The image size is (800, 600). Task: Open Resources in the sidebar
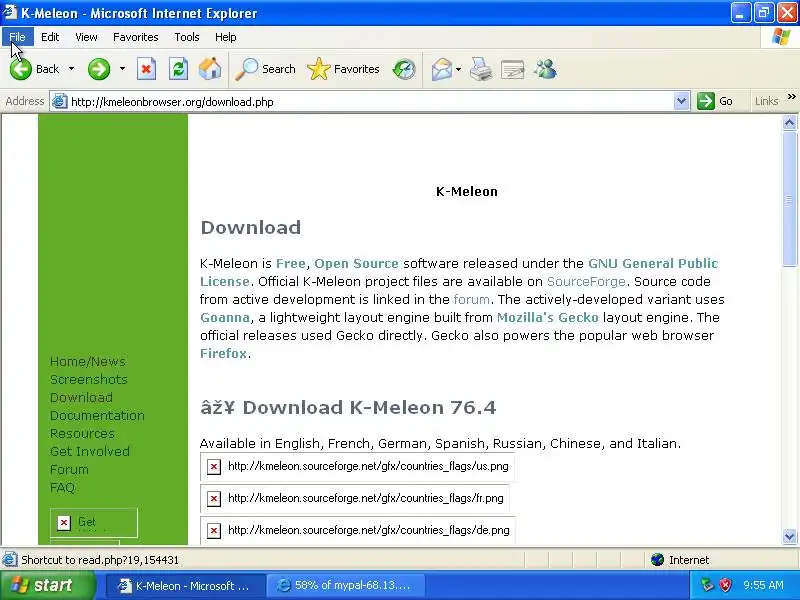82,434
